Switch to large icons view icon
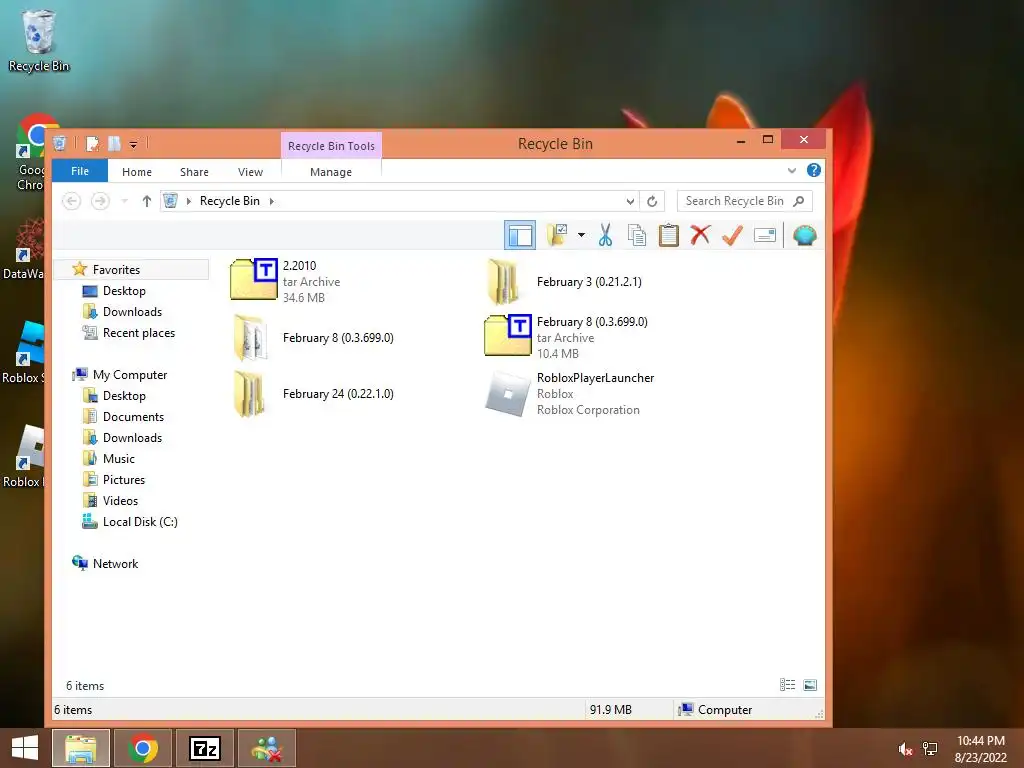 pos(810,684)
